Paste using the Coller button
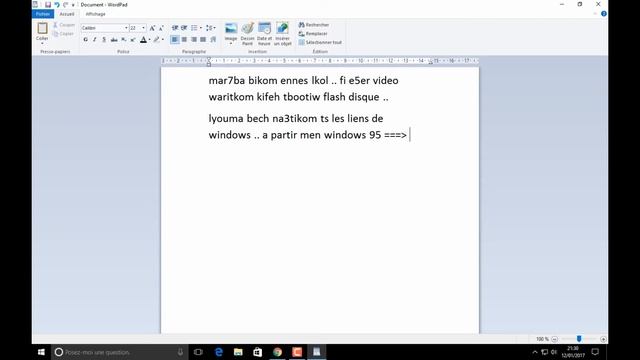 42,31
